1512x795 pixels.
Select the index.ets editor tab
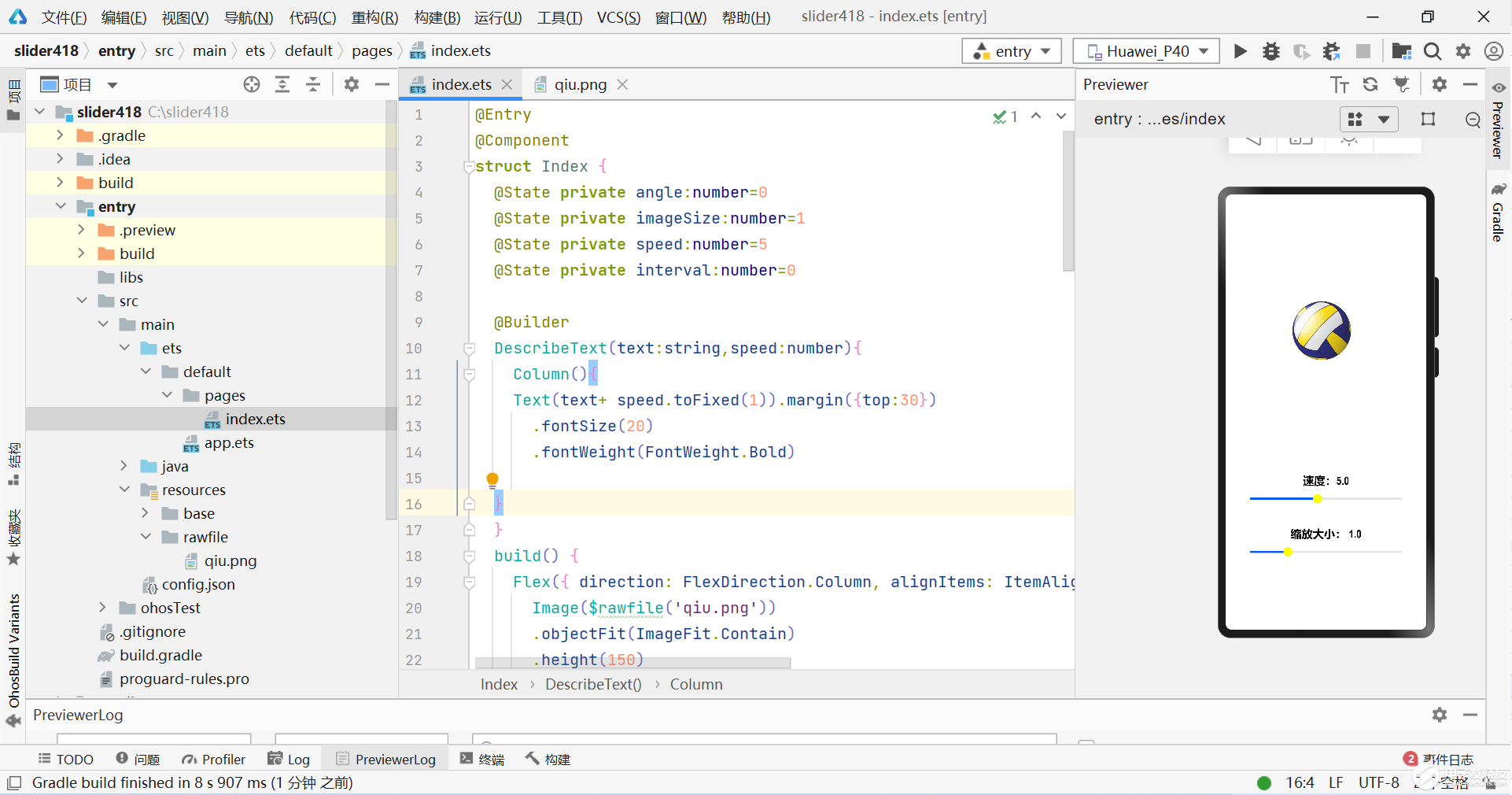point(461,84)
